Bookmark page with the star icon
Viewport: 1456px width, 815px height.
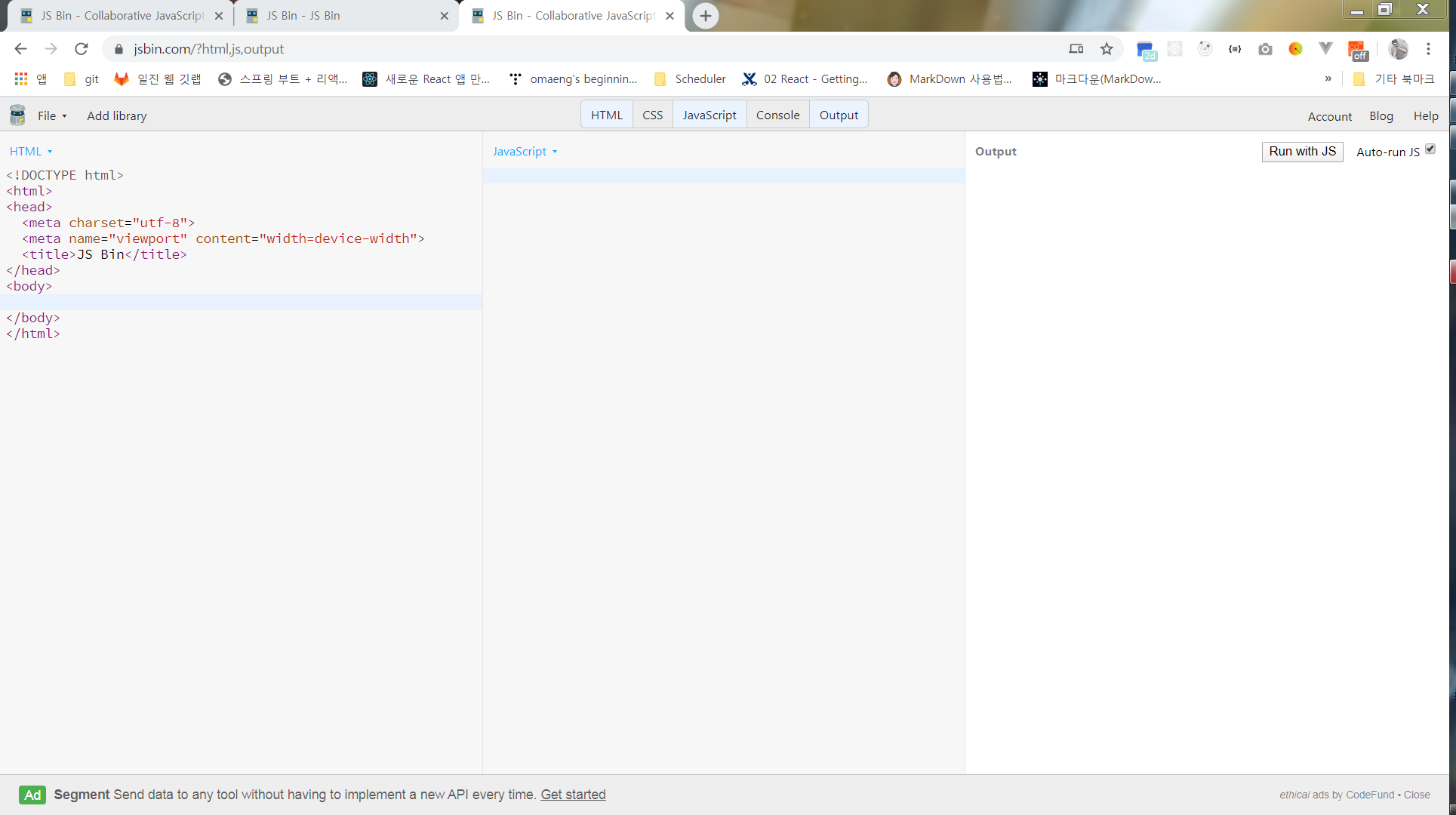(x=1107, y=49)
